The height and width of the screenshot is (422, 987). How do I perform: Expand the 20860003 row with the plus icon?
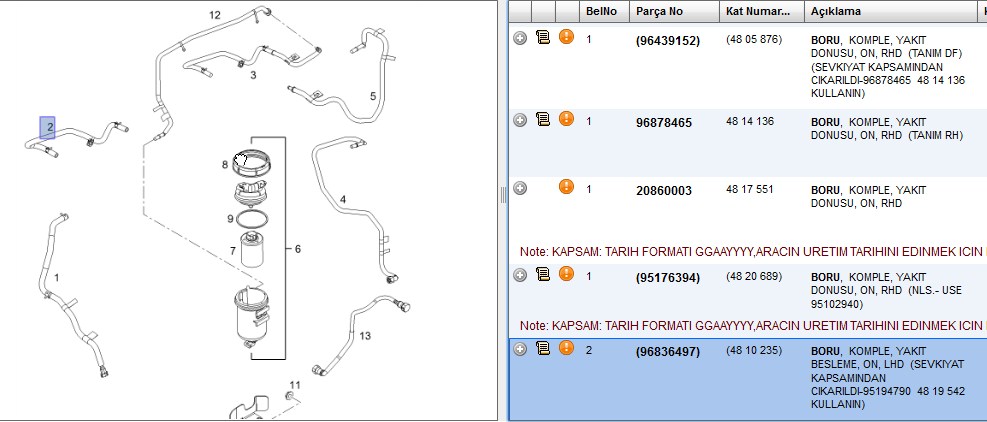click(x=520, y=188)
